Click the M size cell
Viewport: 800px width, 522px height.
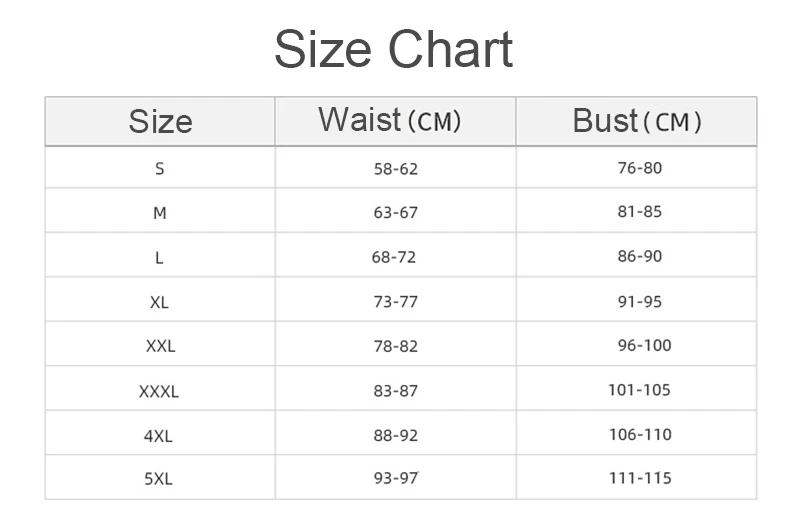160,213
